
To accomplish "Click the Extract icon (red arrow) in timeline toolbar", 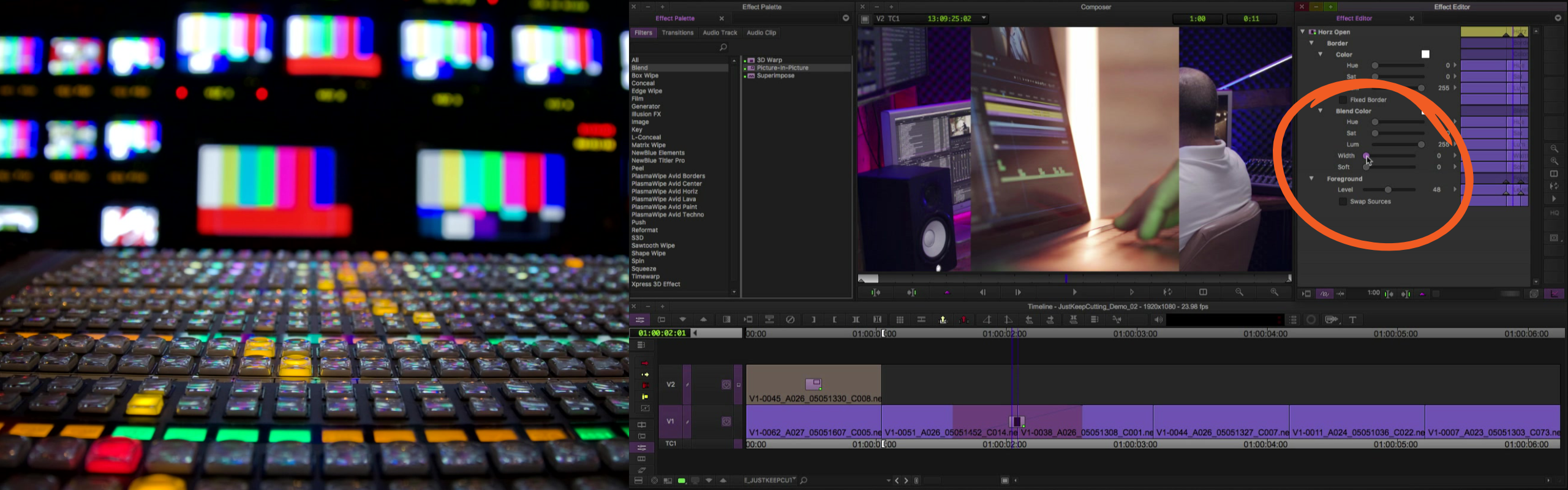I will click(965, 320).
